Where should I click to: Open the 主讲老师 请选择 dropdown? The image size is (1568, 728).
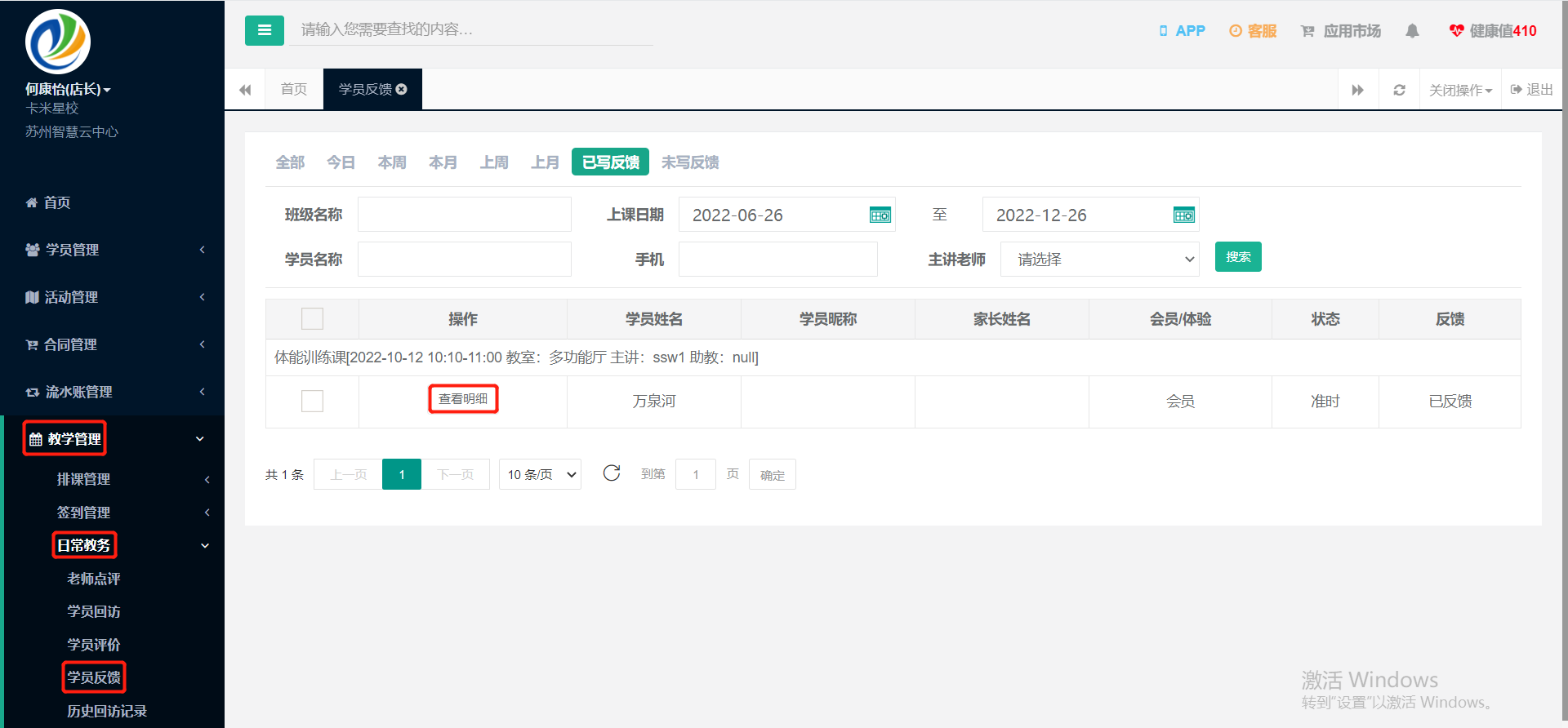pos(1099,260)
